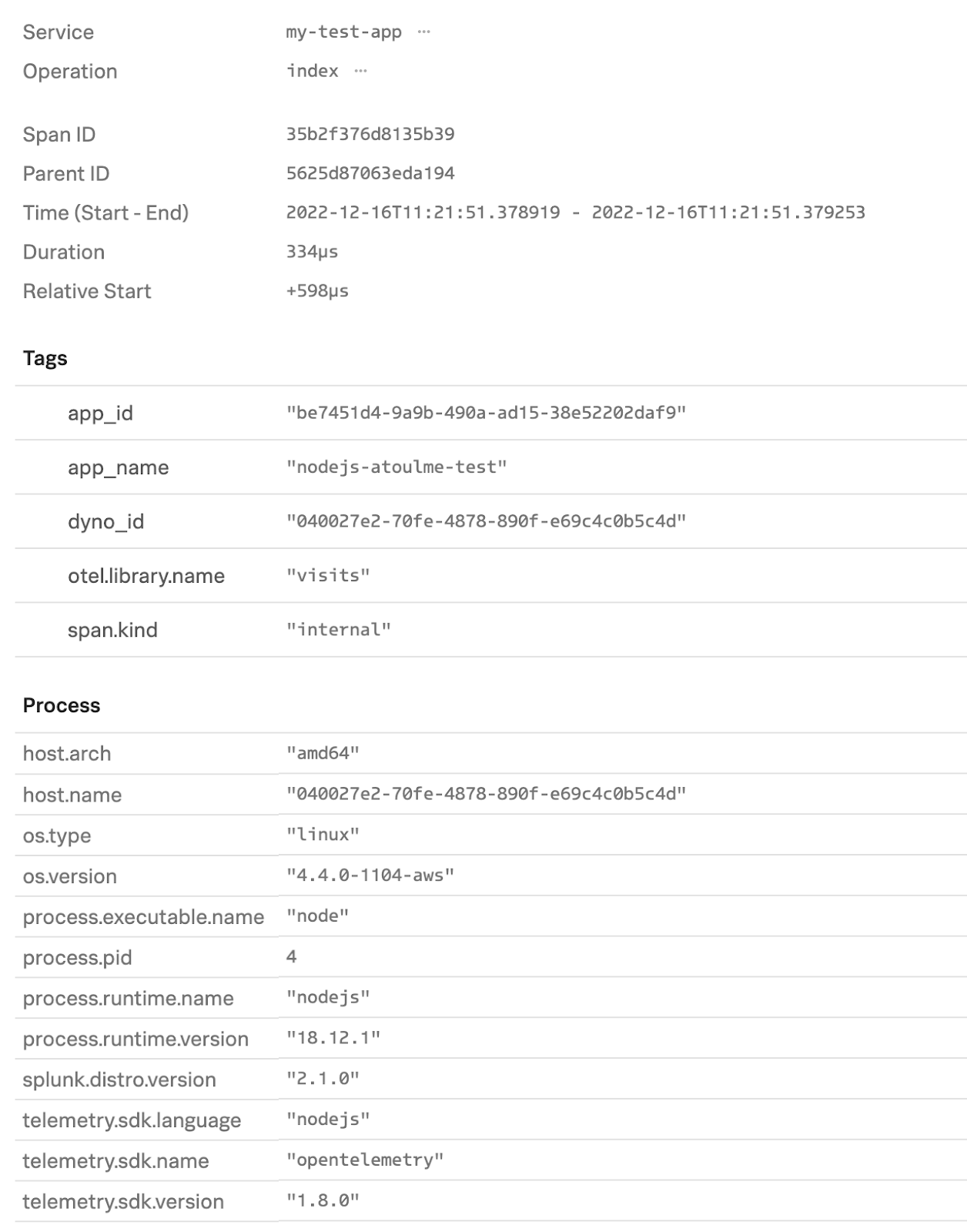967x1232 pixels.
Task: Click the Span ID value 35b2f376d8135b39
Action: tap(370, 134)
